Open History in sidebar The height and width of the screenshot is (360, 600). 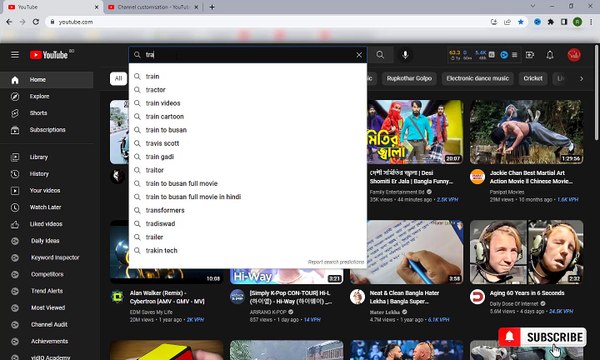47,174
